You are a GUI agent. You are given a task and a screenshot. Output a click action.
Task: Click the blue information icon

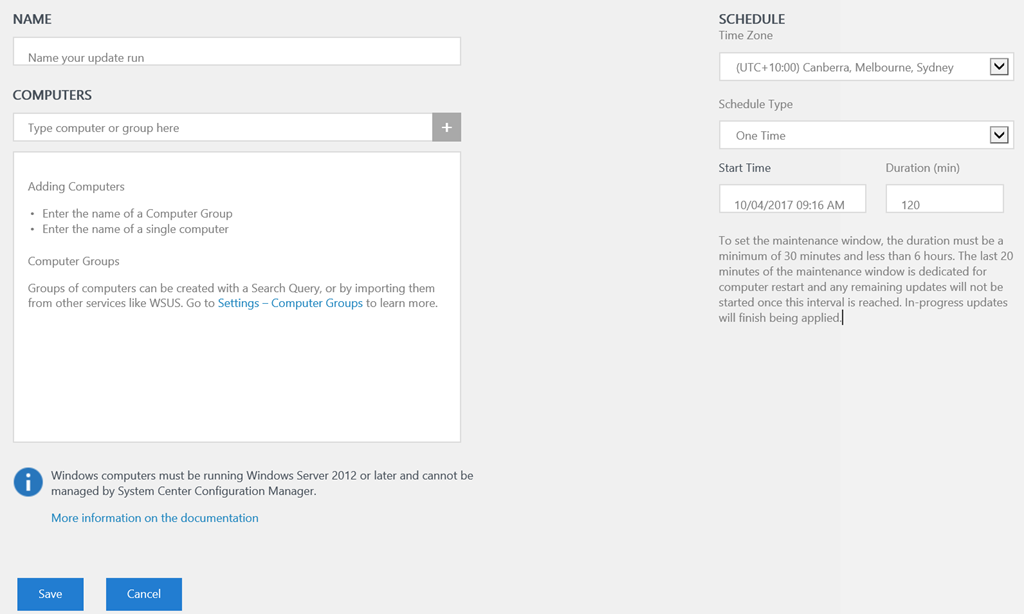coord(28,482)
